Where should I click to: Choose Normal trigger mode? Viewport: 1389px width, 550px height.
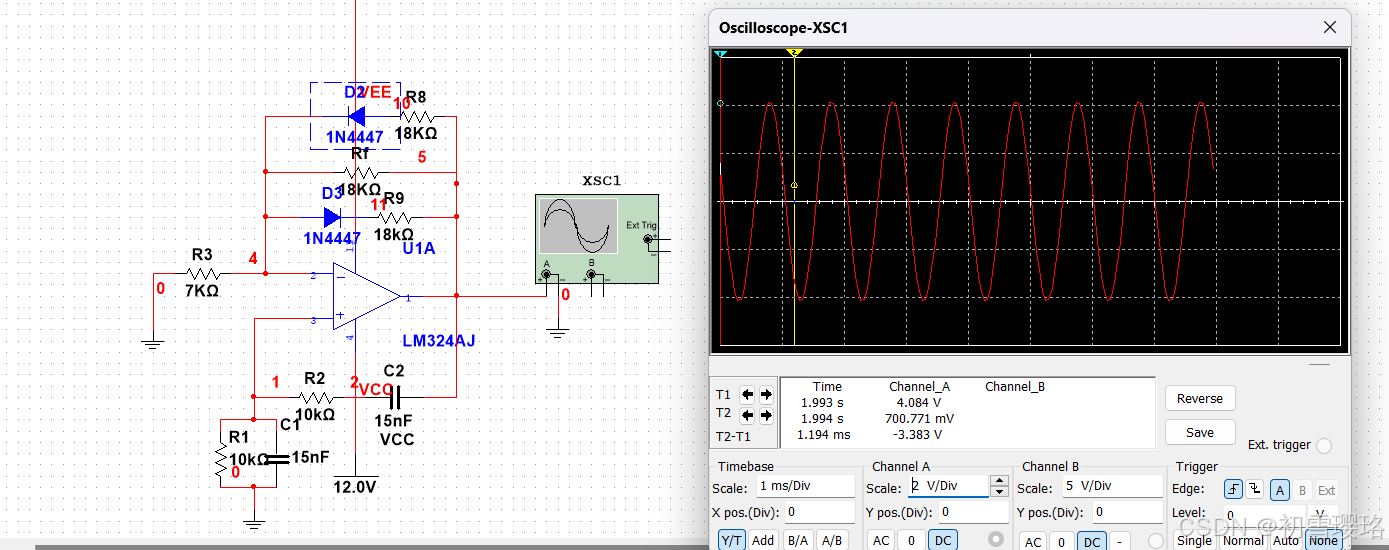(x=1243, y=540)
